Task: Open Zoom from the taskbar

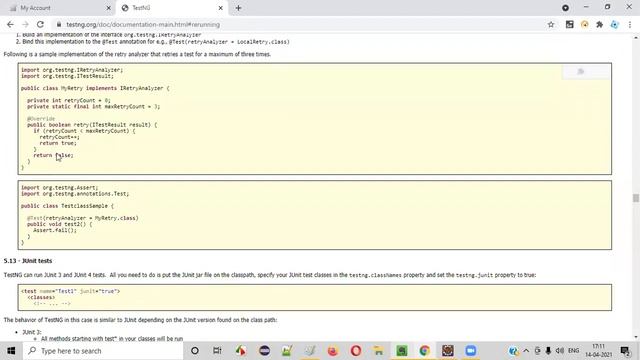Action: (471, 351)
